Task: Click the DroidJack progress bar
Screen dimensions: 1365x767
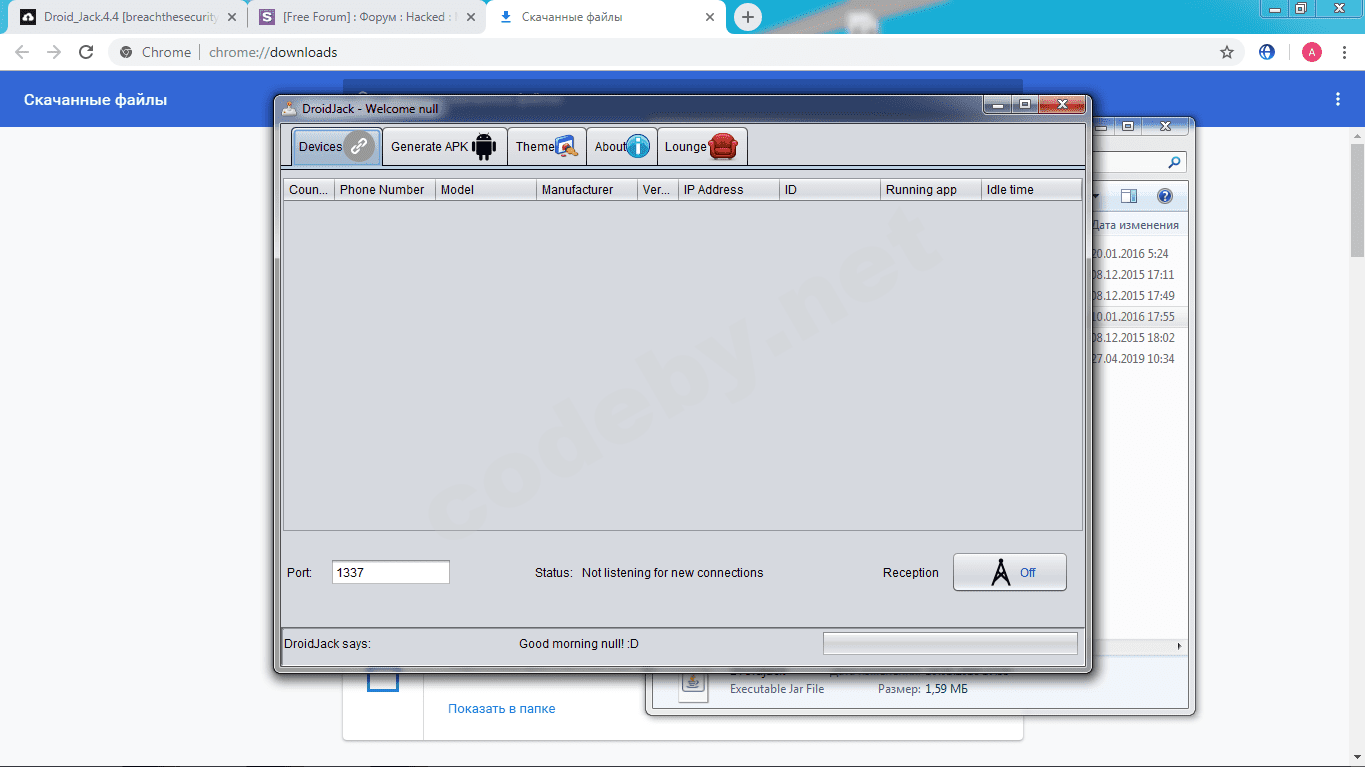Action: coord(950,643)
